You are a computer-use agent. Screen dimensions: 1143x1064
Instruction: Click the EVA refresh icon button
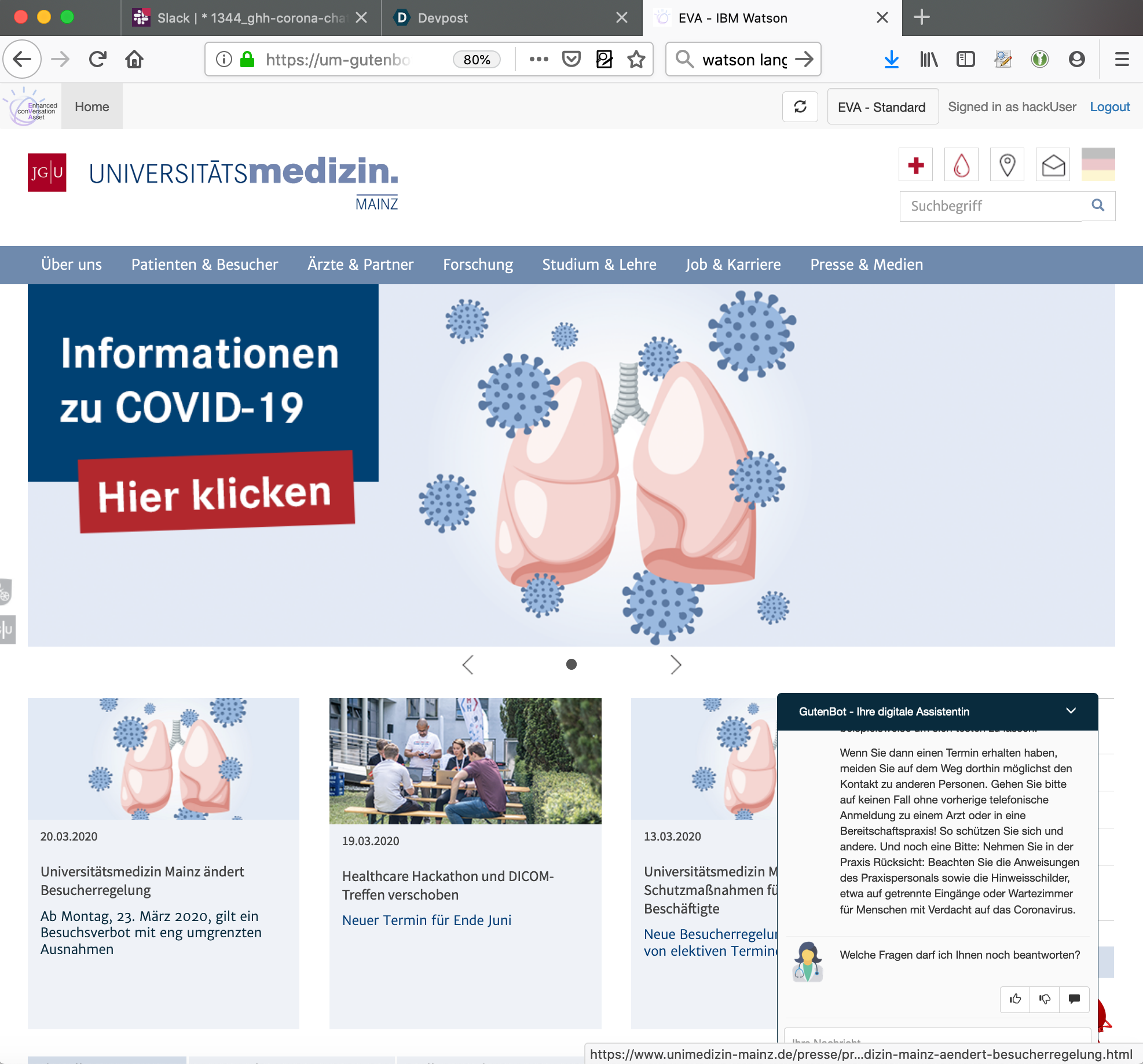(x=800, y=107)
